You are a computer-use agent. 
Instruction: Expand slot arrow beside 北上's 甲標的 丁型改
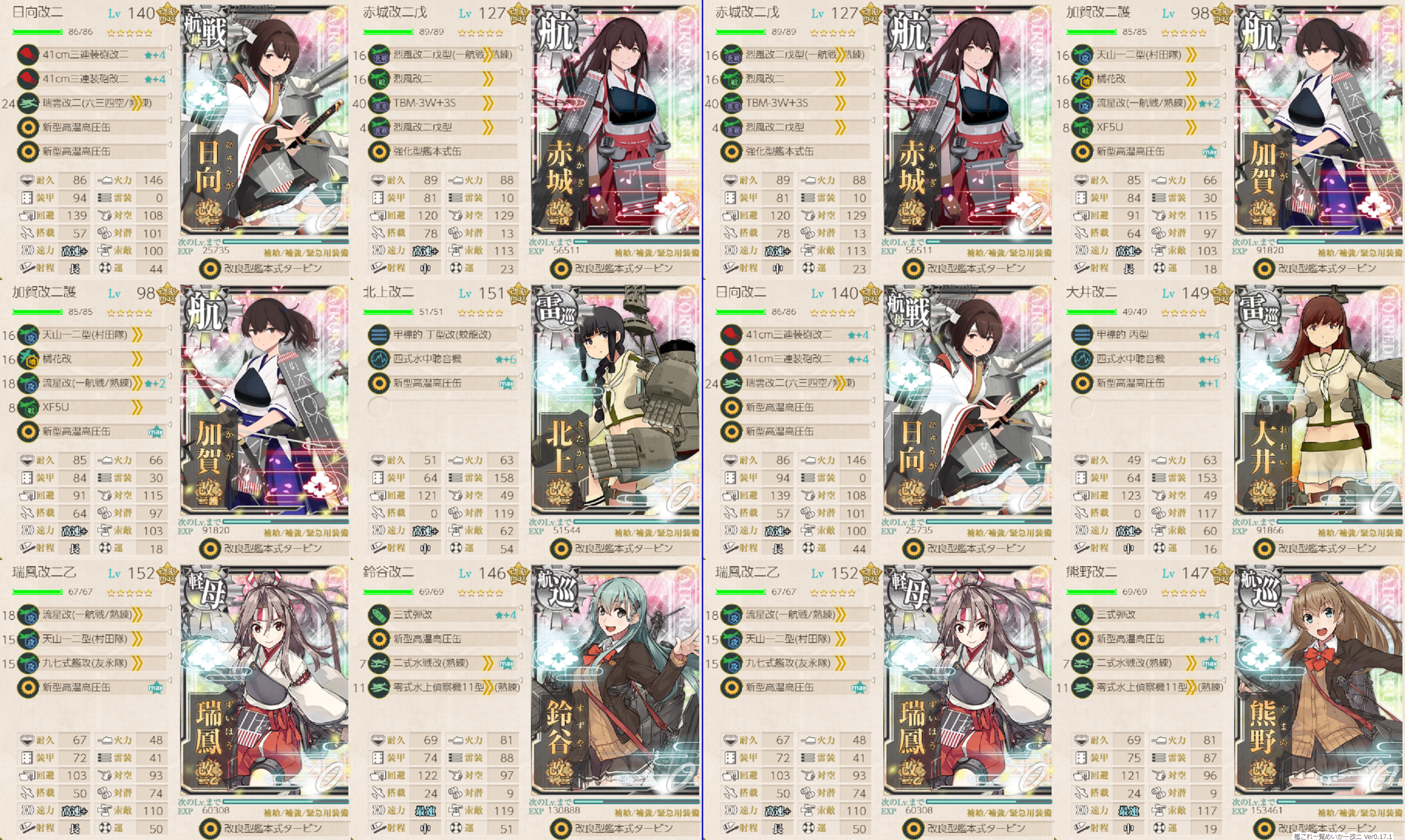520,328
